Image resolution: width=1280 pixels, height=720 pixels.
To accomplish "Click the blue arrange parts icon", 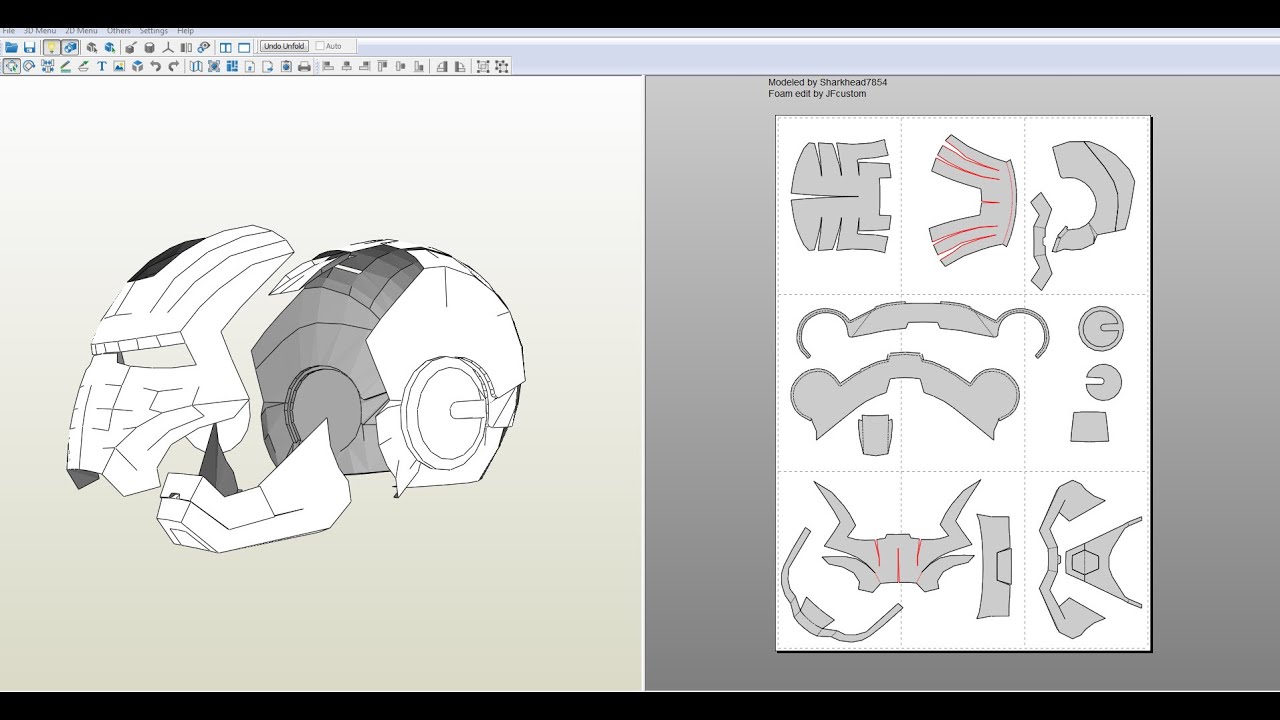I will click(x=232, y=66).
